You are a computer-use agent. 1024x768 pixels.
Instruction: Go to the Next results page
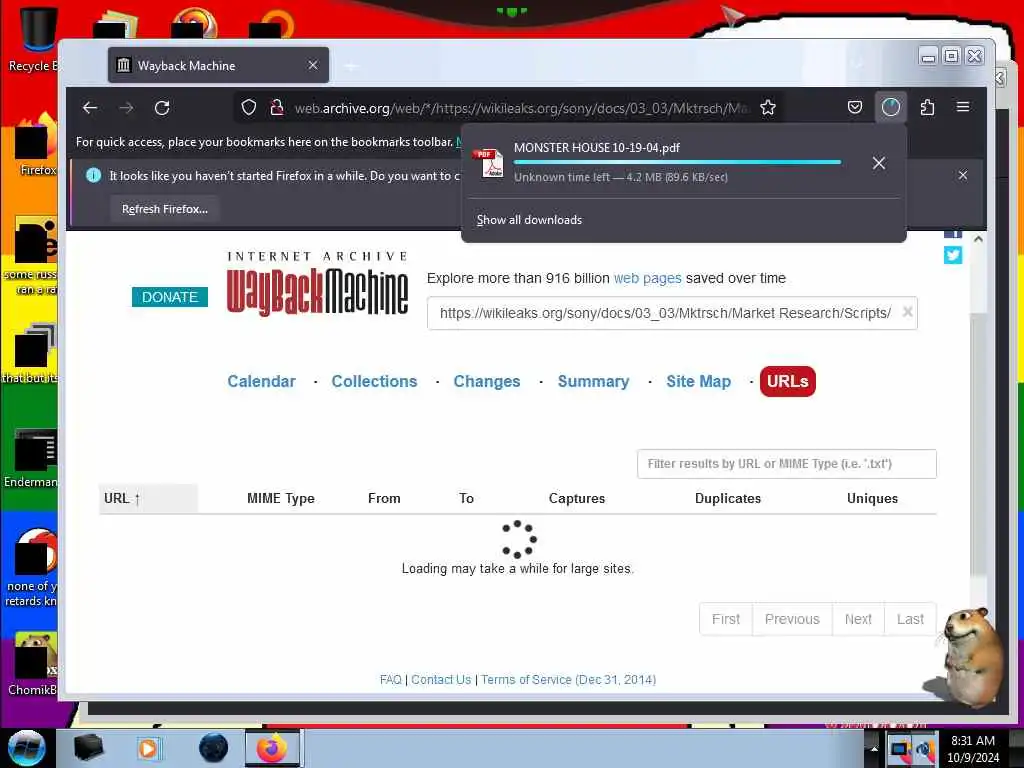tap(858, 619)
